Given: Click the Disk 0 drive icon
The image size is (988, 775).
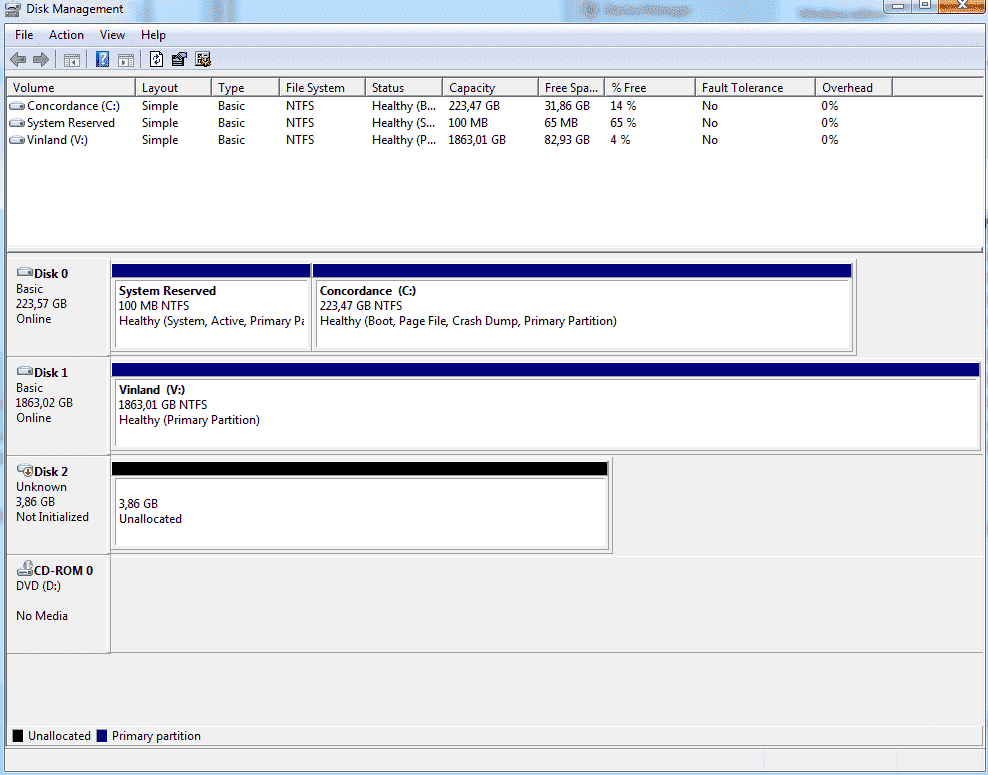Looking at the screenshot, I should 25,272.
